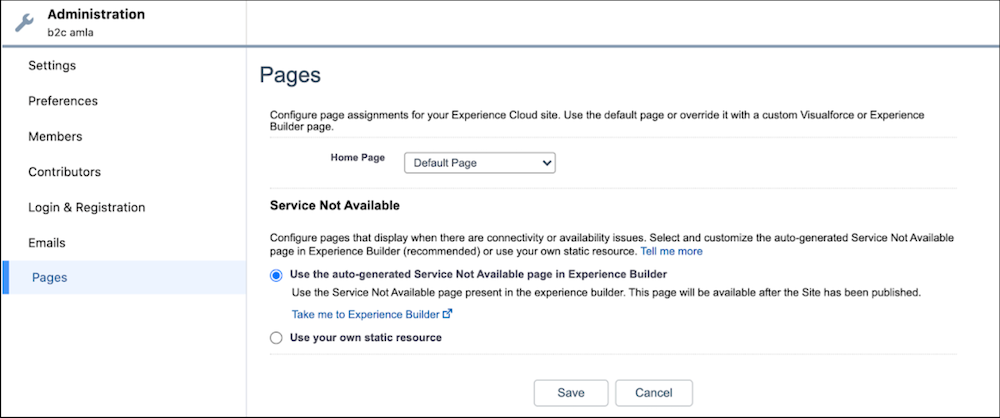The width and height of the screenshot is (1000, 418).
Task: Click the Pages heading of the main panel
Action: (289, 76)
